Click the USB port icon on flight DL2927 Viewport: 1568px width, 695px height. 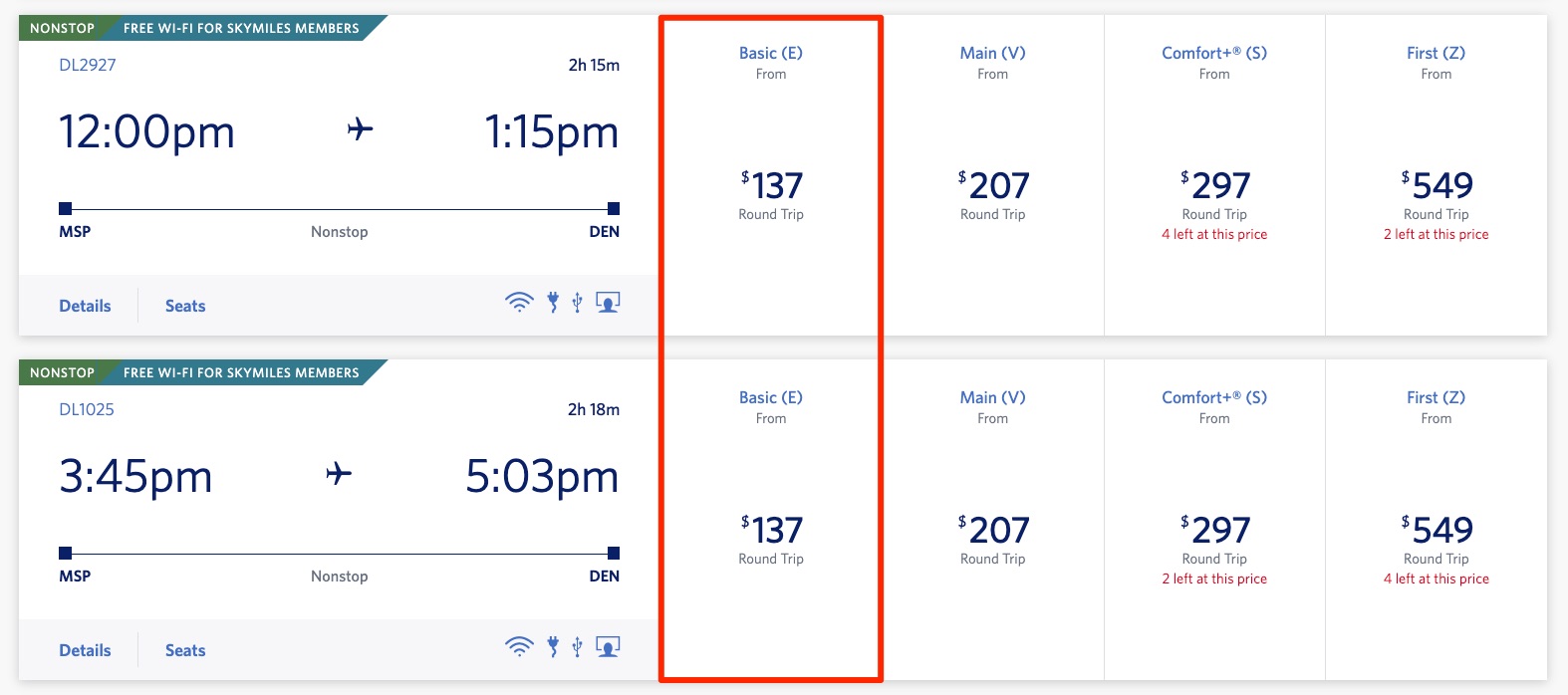(576, 303)
